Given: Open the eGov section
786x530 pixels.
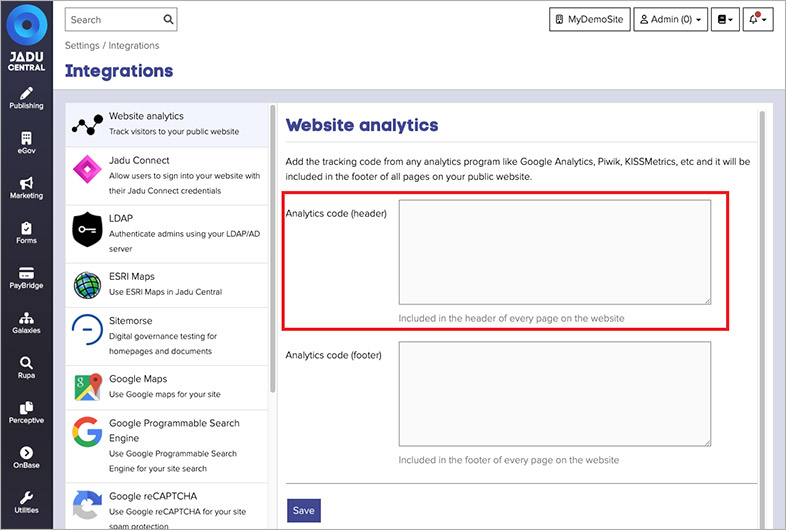Looking at the screenshot, I should coord(26,143).
